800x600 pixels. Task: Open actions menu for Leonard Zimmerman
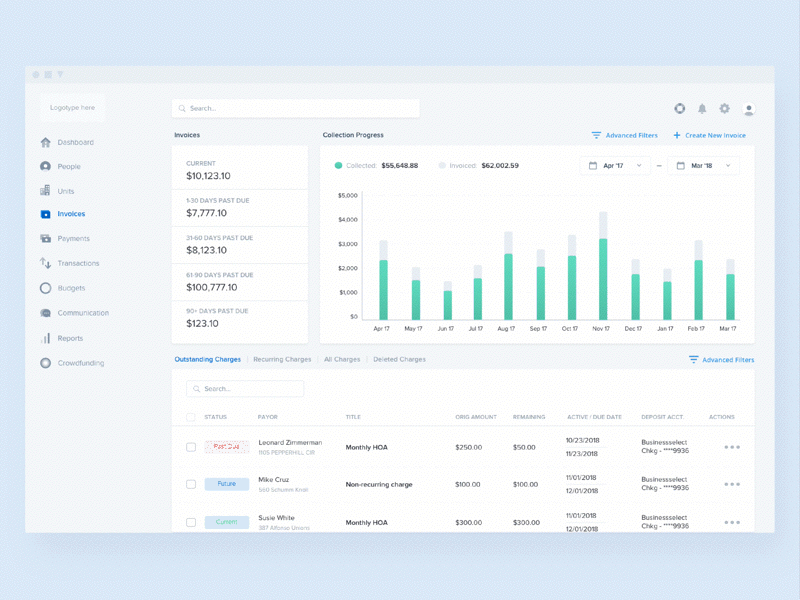(x=732, y=447)
